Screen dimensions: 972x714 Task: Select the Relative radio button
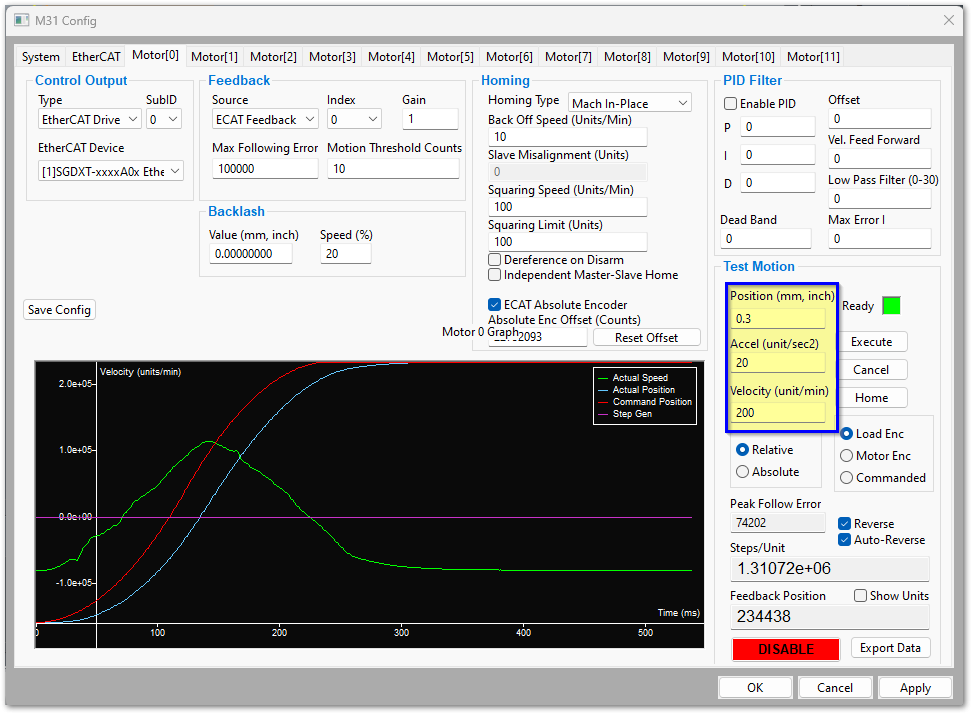tap(742, 450)
